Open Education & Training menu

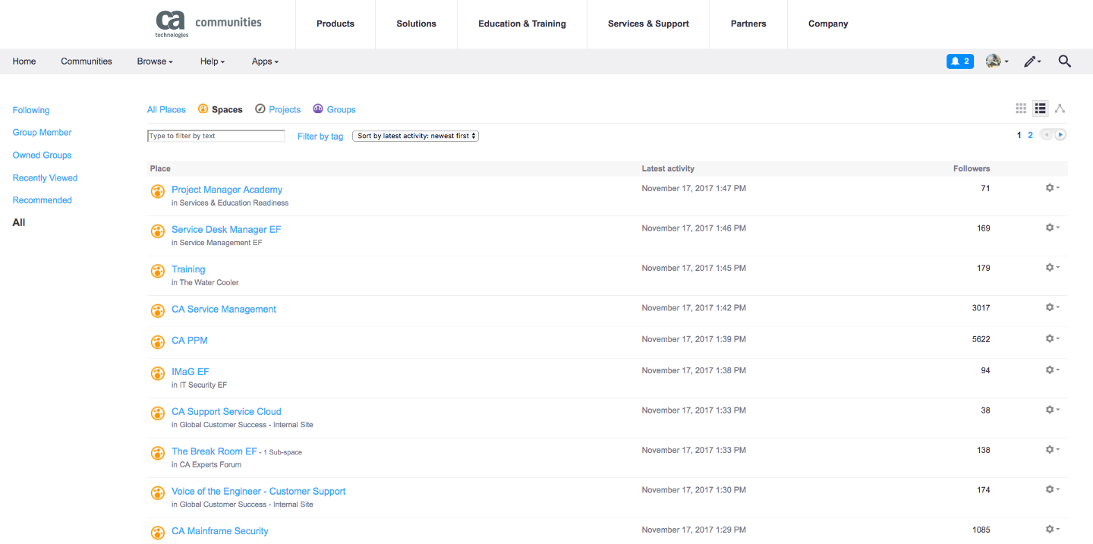click(522, 24)
